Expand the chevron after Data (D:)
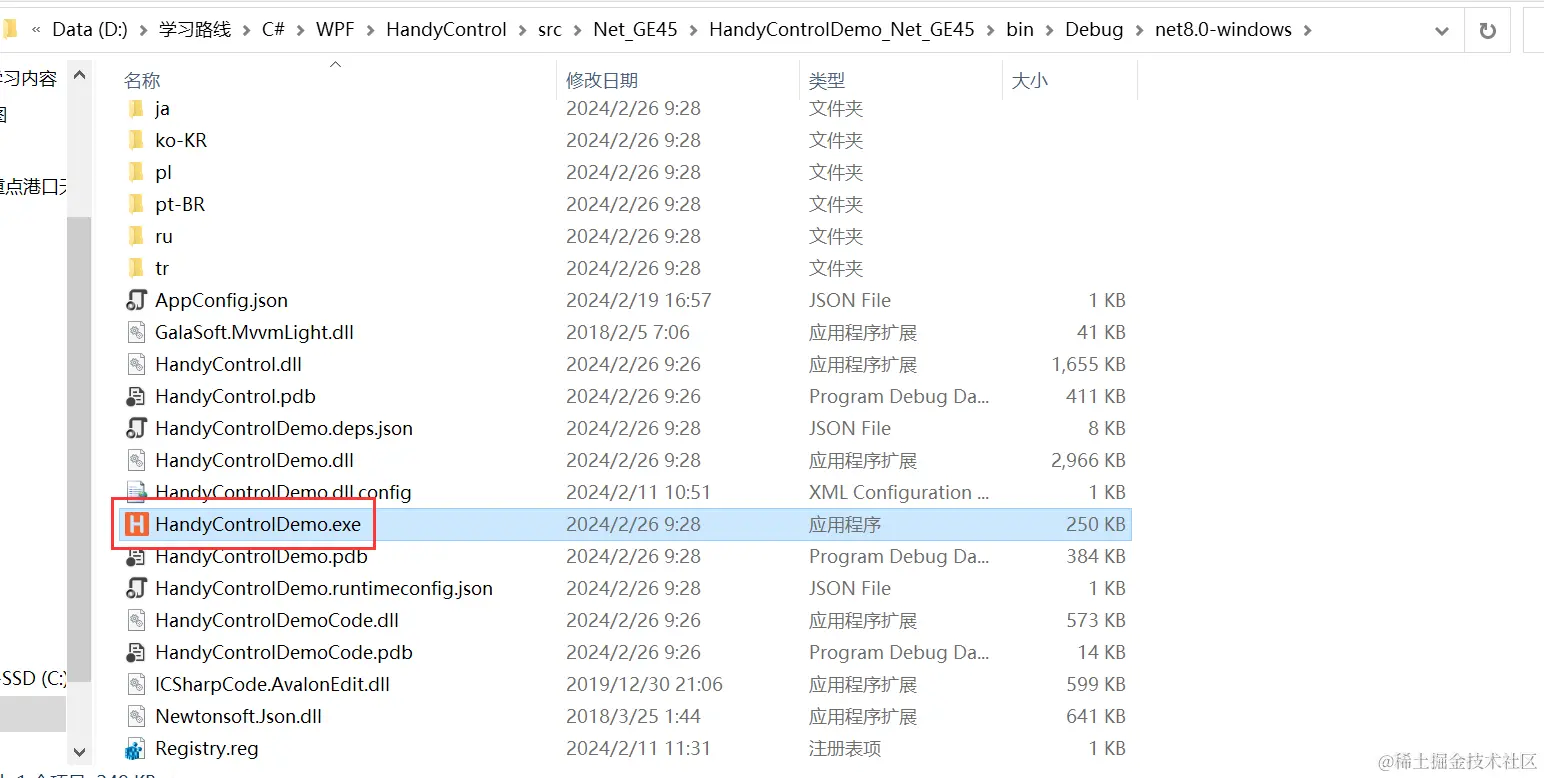This screenshot has width=1544, height=778. pyautogui.click(x=143, y=30)
